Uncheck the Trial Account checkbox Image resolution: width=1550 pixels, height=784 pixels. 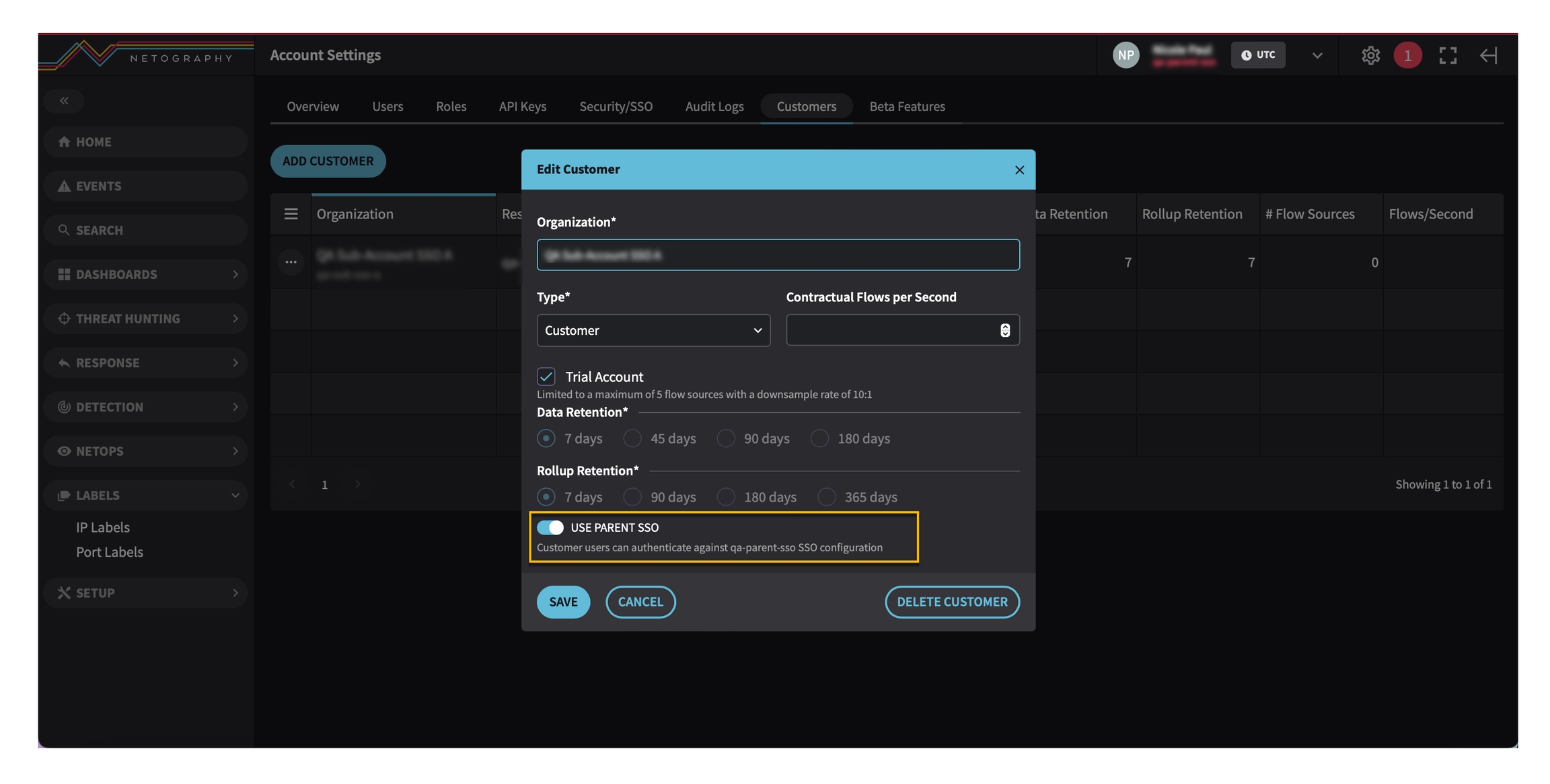point(546,377)
